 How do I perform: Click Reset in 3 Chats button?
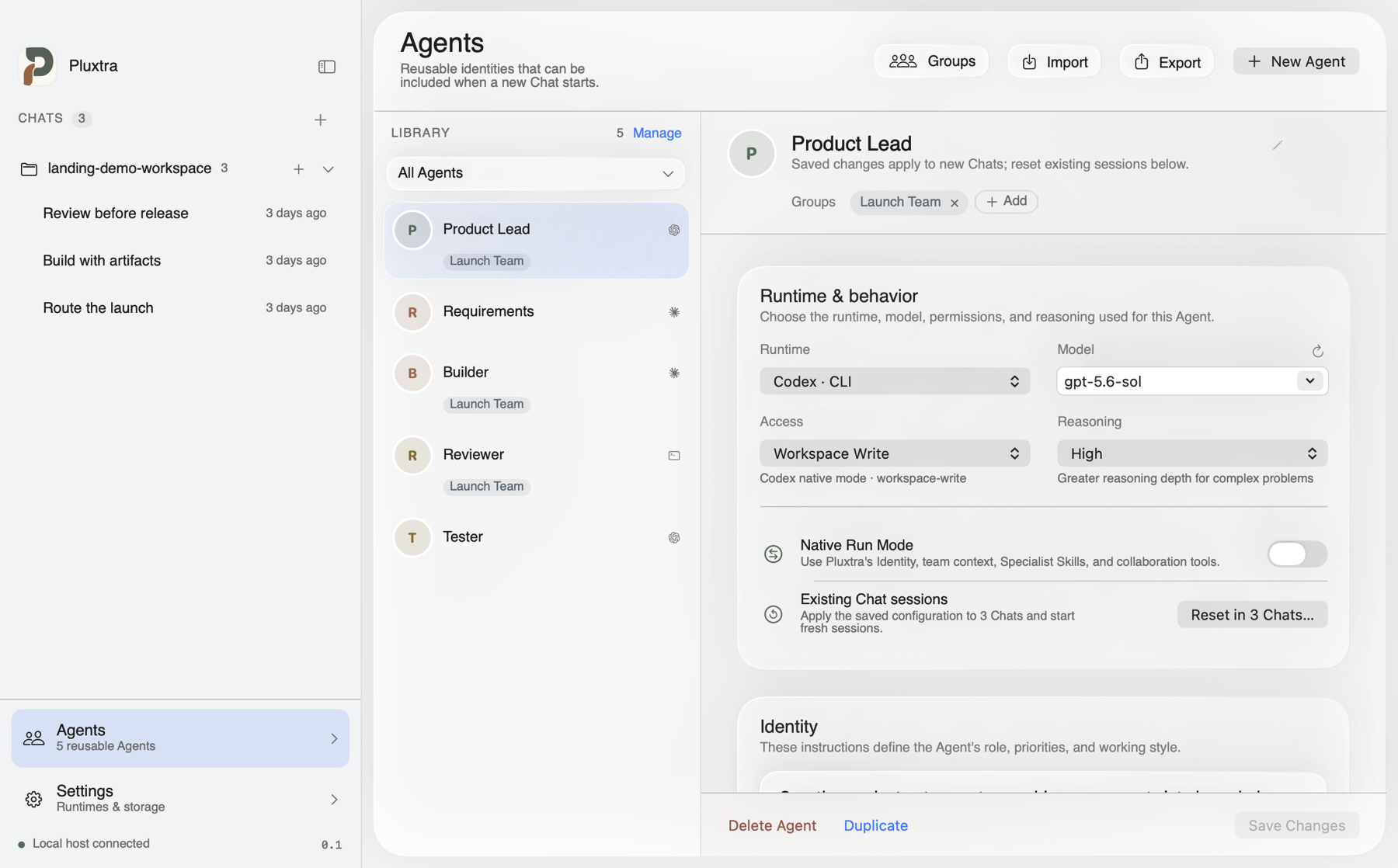pos(1252,614)
